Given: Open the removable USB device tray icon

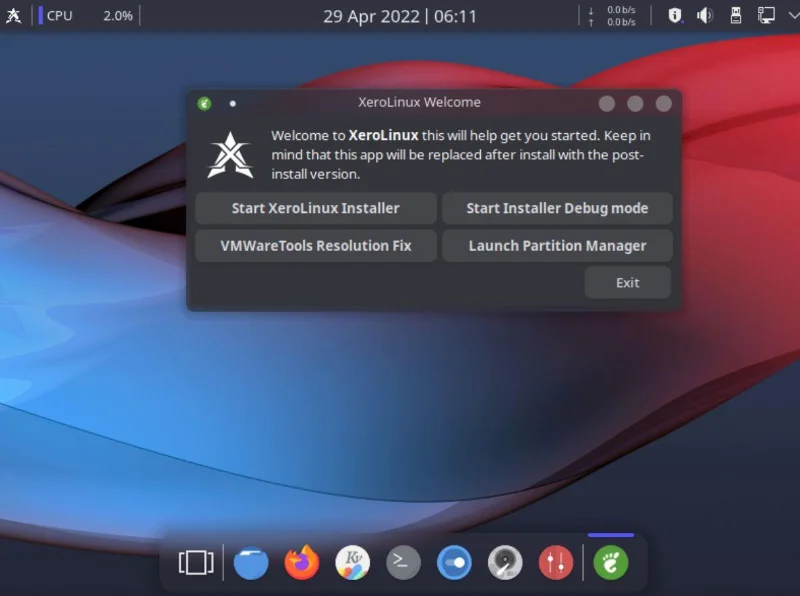Looking at the screenshot, I should pos(736,16).
